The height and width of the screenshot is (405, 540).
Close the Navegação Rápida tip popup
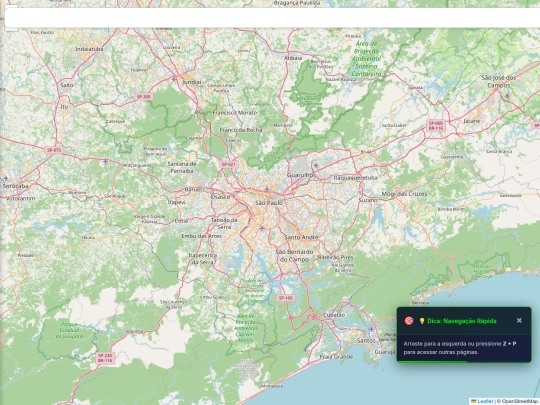pos(519,321)
